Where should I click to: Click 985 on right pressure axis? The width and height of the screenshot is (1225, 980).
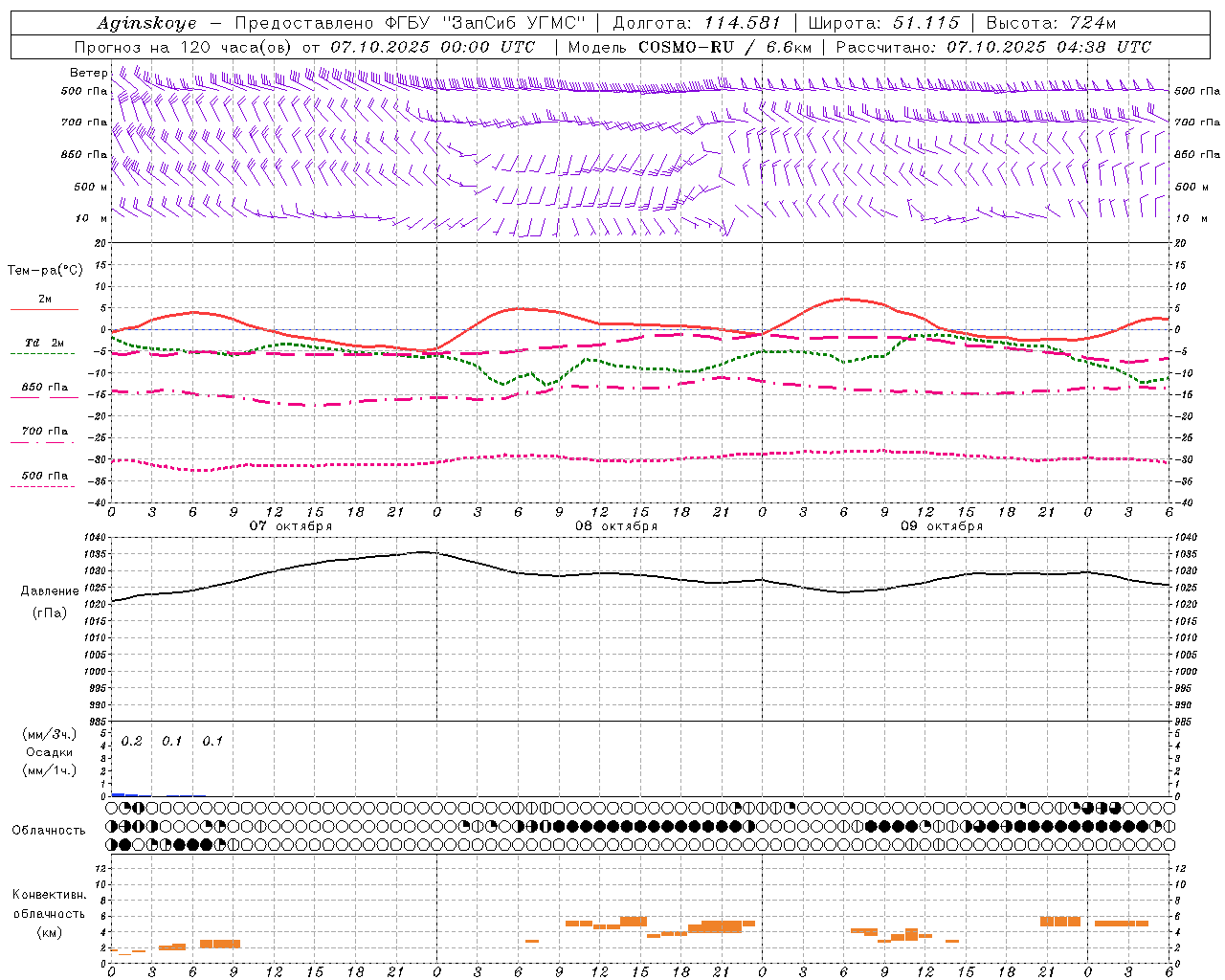click(x=1185, y=723)
